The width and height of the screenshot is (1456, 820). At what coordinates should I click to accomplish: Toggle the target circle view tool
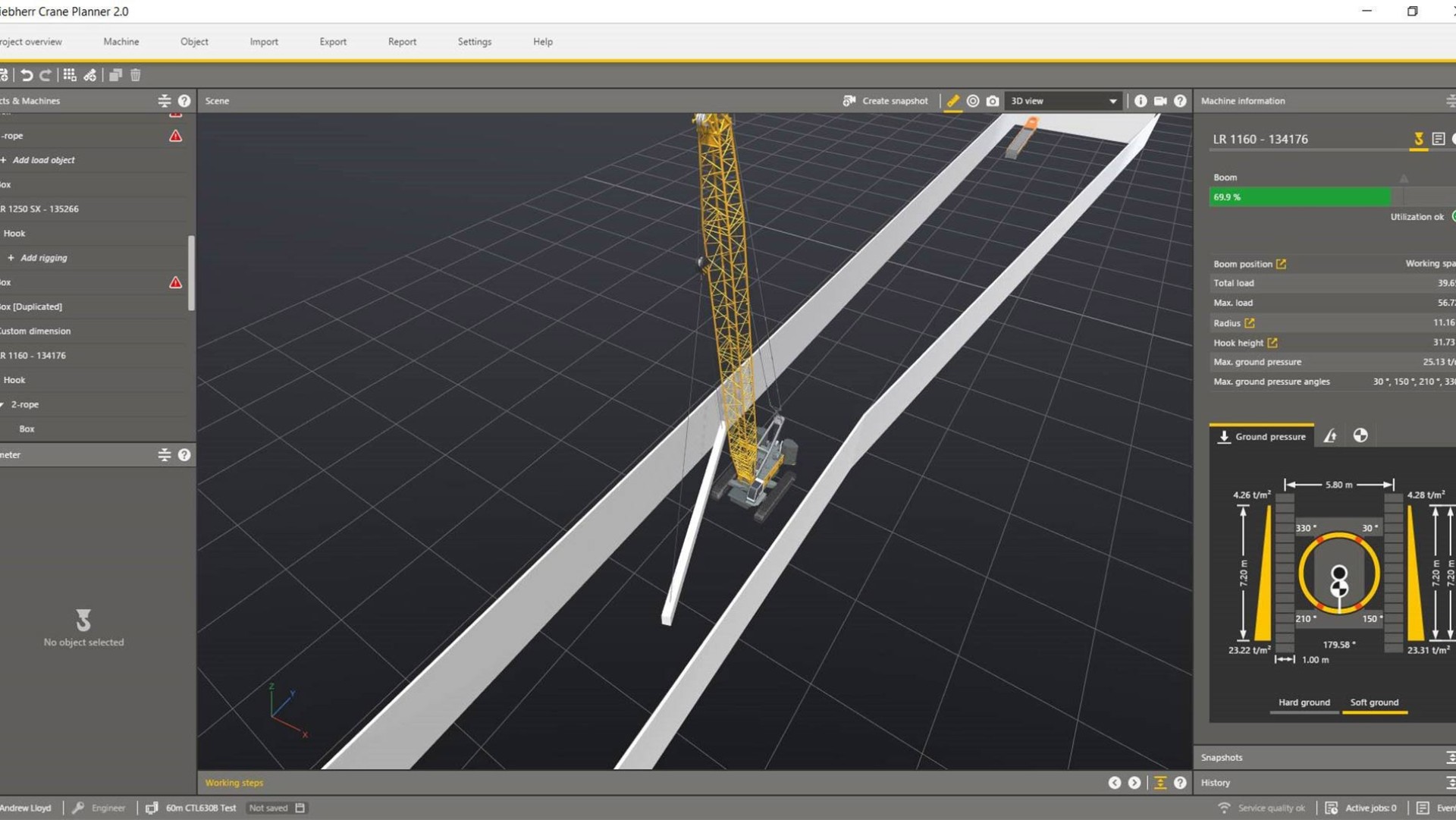pyautogui.click(x=973, y=101)
